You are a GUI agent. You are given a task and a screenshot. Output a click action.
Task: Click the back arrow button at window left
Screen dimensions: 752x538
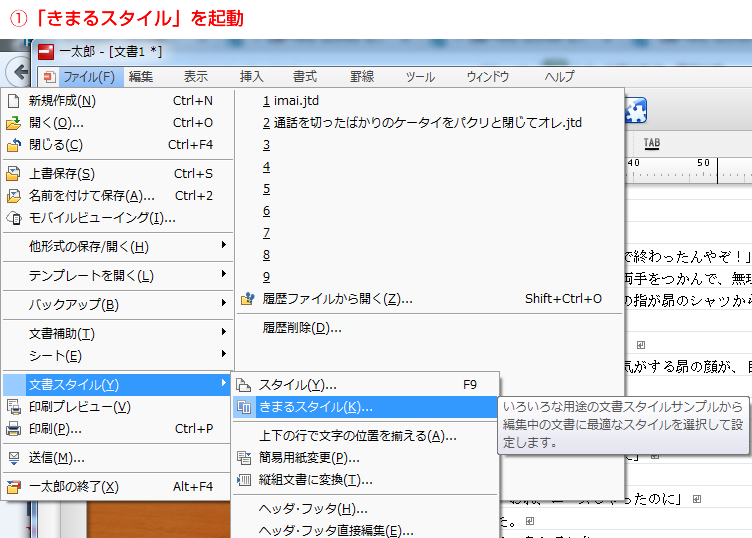(18, 73)
